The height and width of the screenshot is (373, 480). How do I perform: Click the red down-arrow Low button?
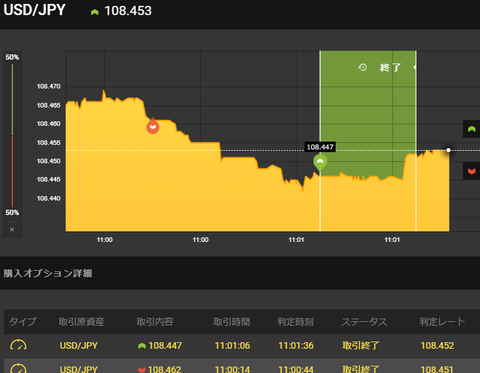tap(471, 171)
